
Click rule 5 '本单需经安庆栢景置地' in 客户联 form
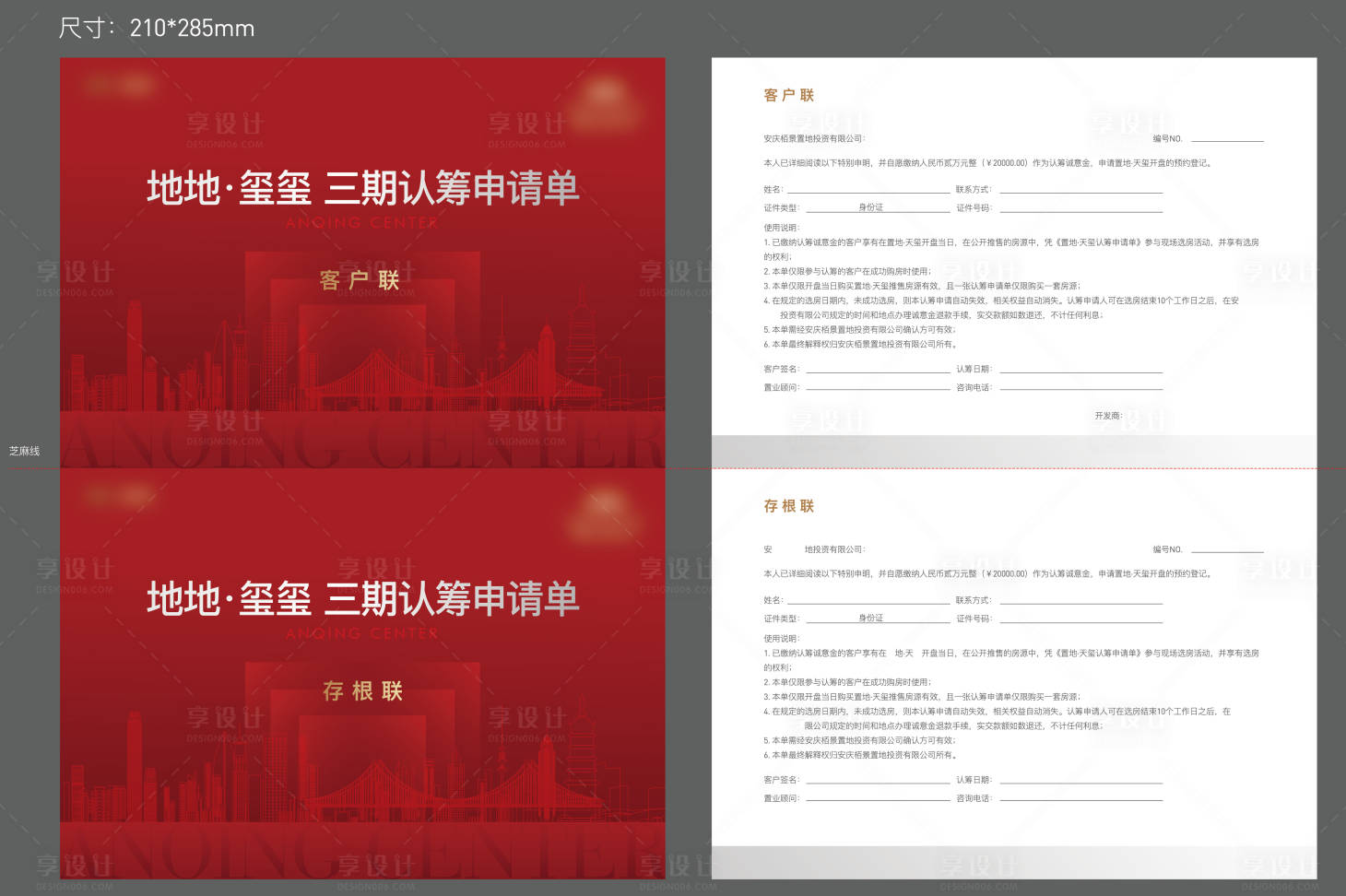tap(860, 329)
